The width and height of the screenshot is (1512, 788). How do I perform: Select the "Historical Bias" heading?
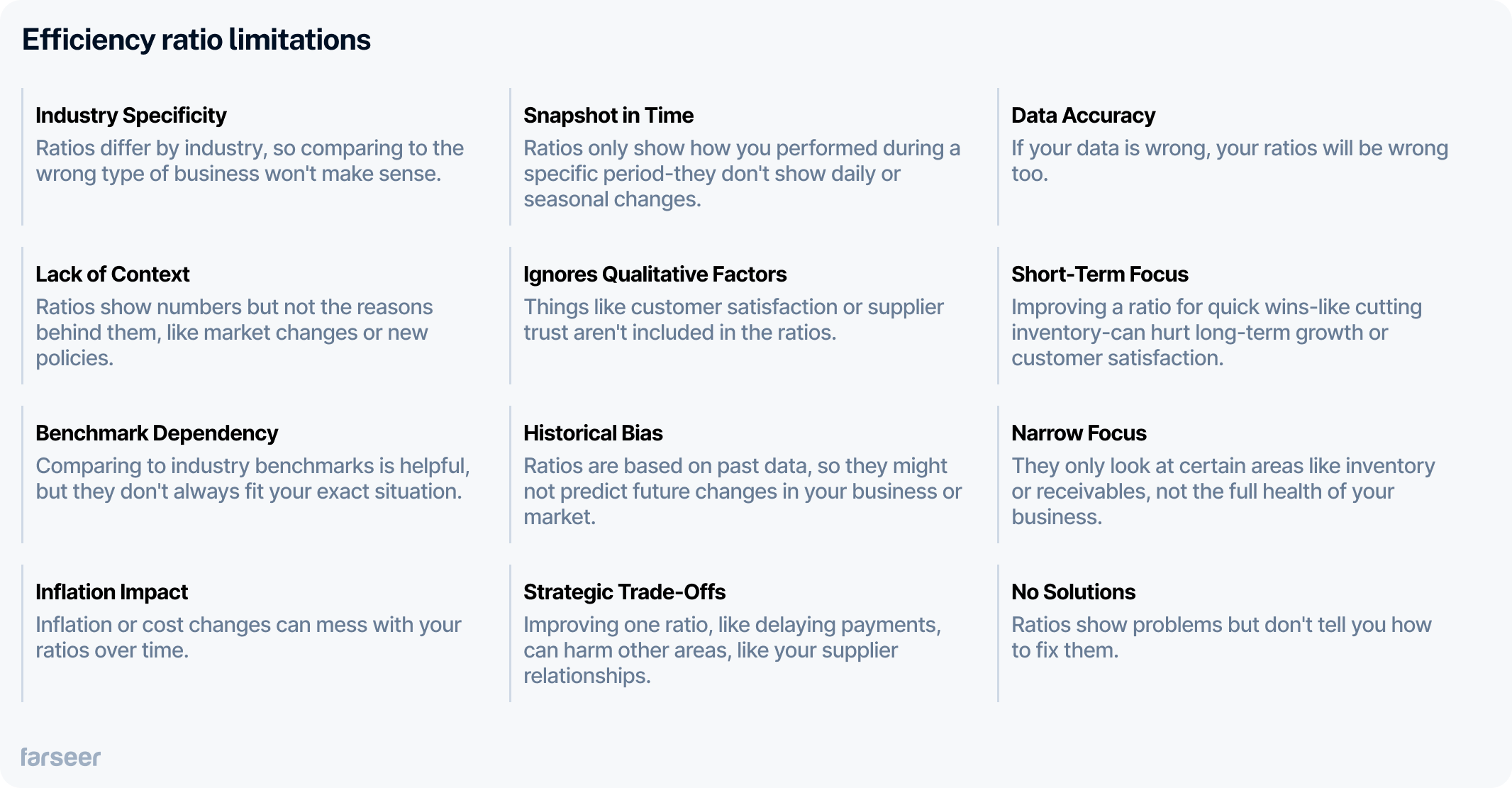(593, 433)
